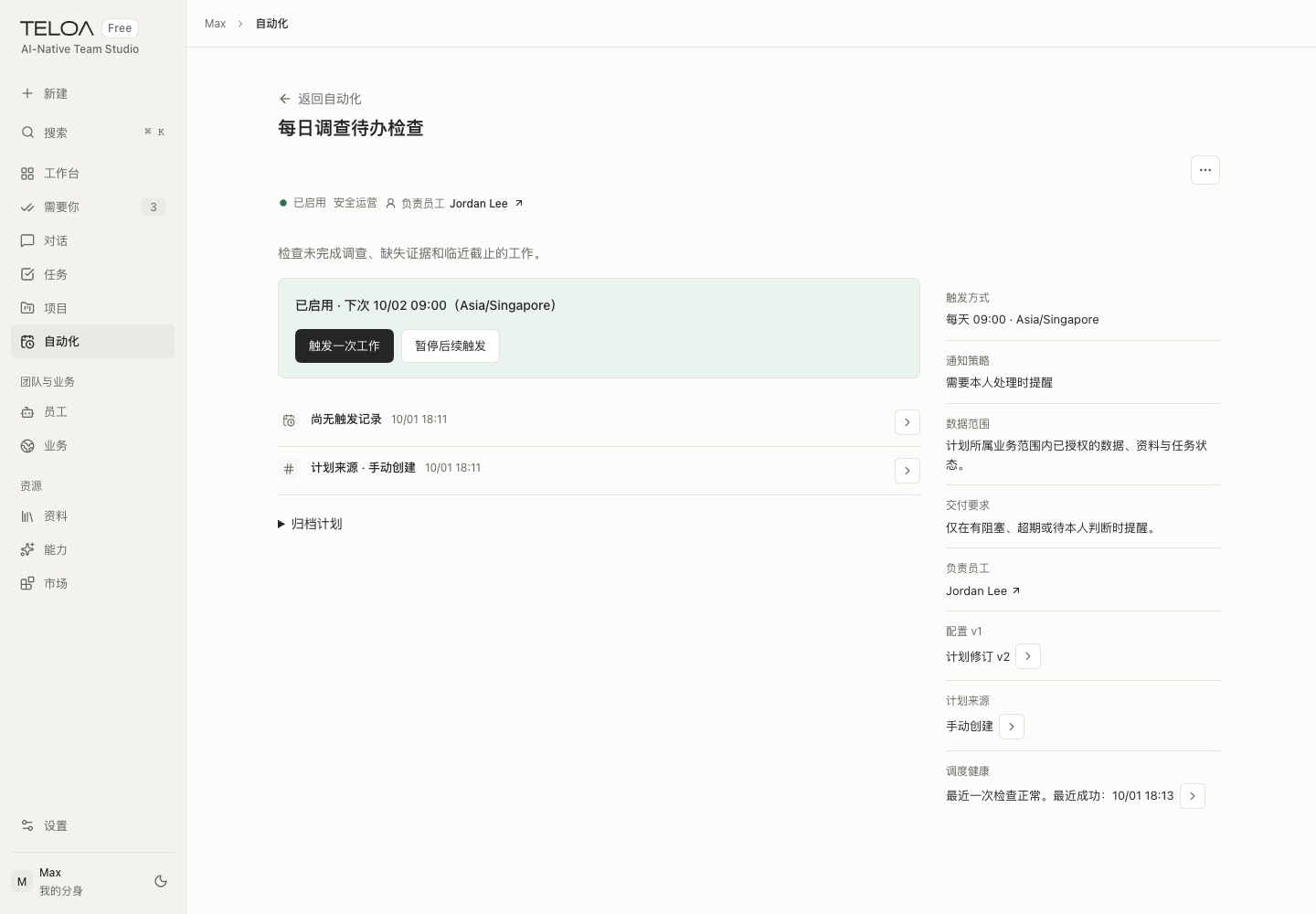
Task: Click the 设置 sliders icon
Action: [x=27, y=825]
